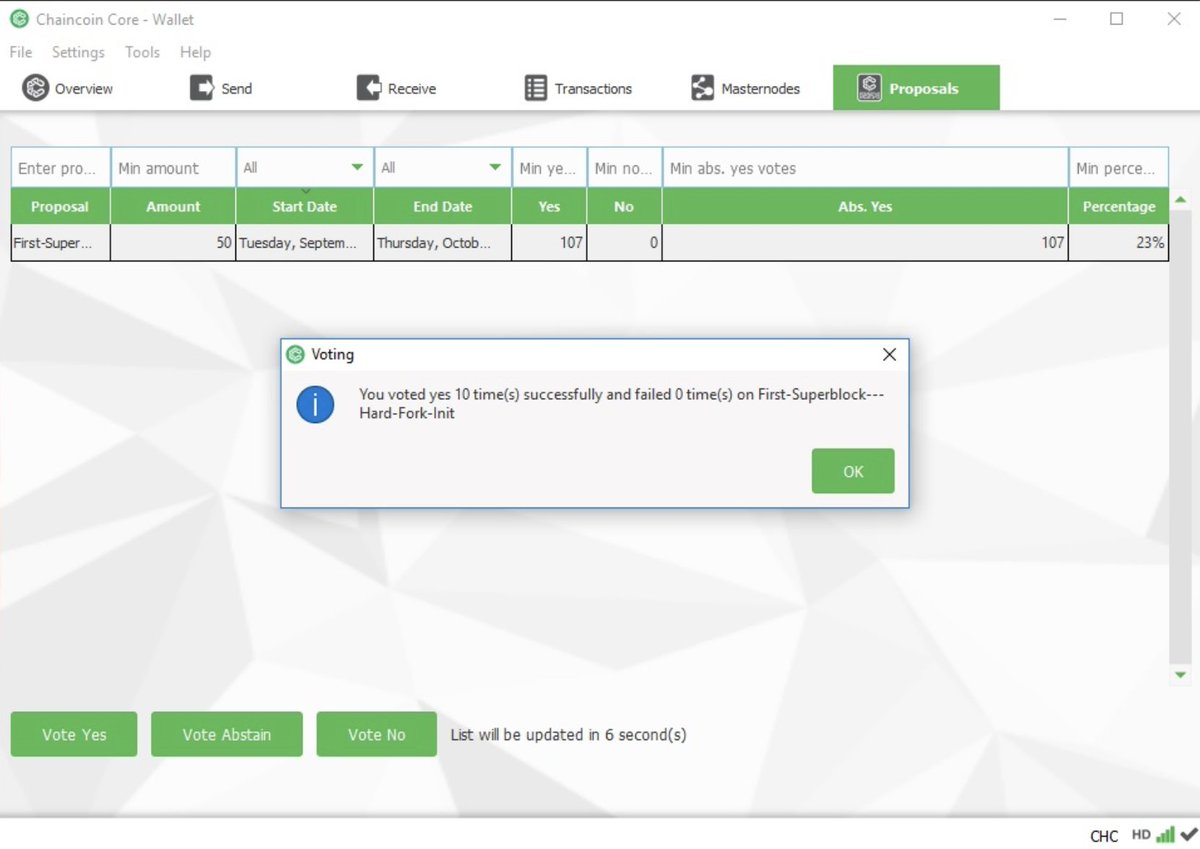Sort by the Amount column header
1200x849 pixels.
173,207
